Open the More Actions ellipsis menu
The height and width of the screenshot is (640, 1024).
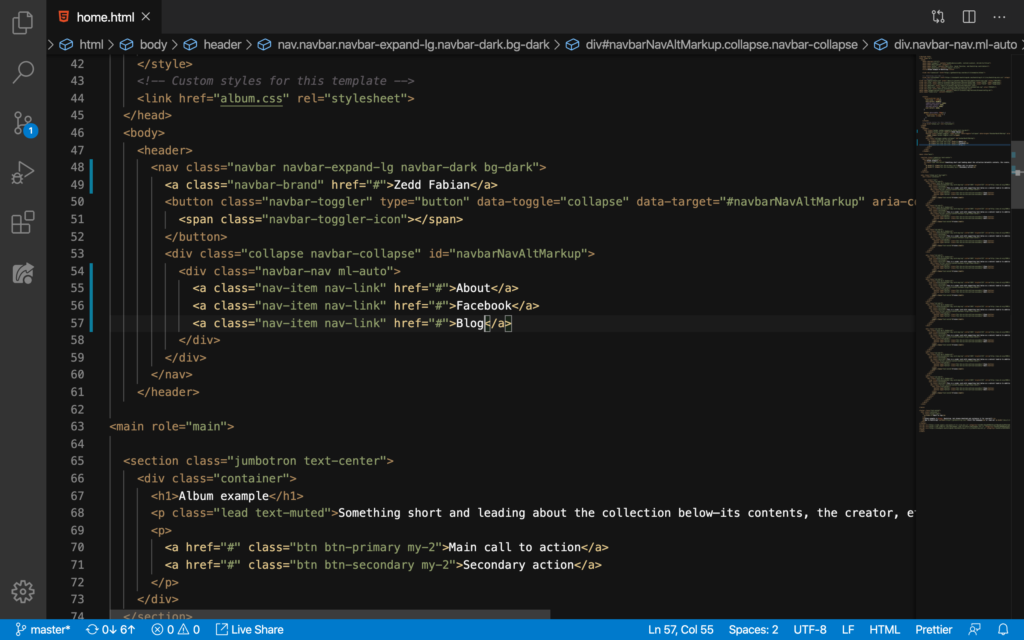click(999, 17)
